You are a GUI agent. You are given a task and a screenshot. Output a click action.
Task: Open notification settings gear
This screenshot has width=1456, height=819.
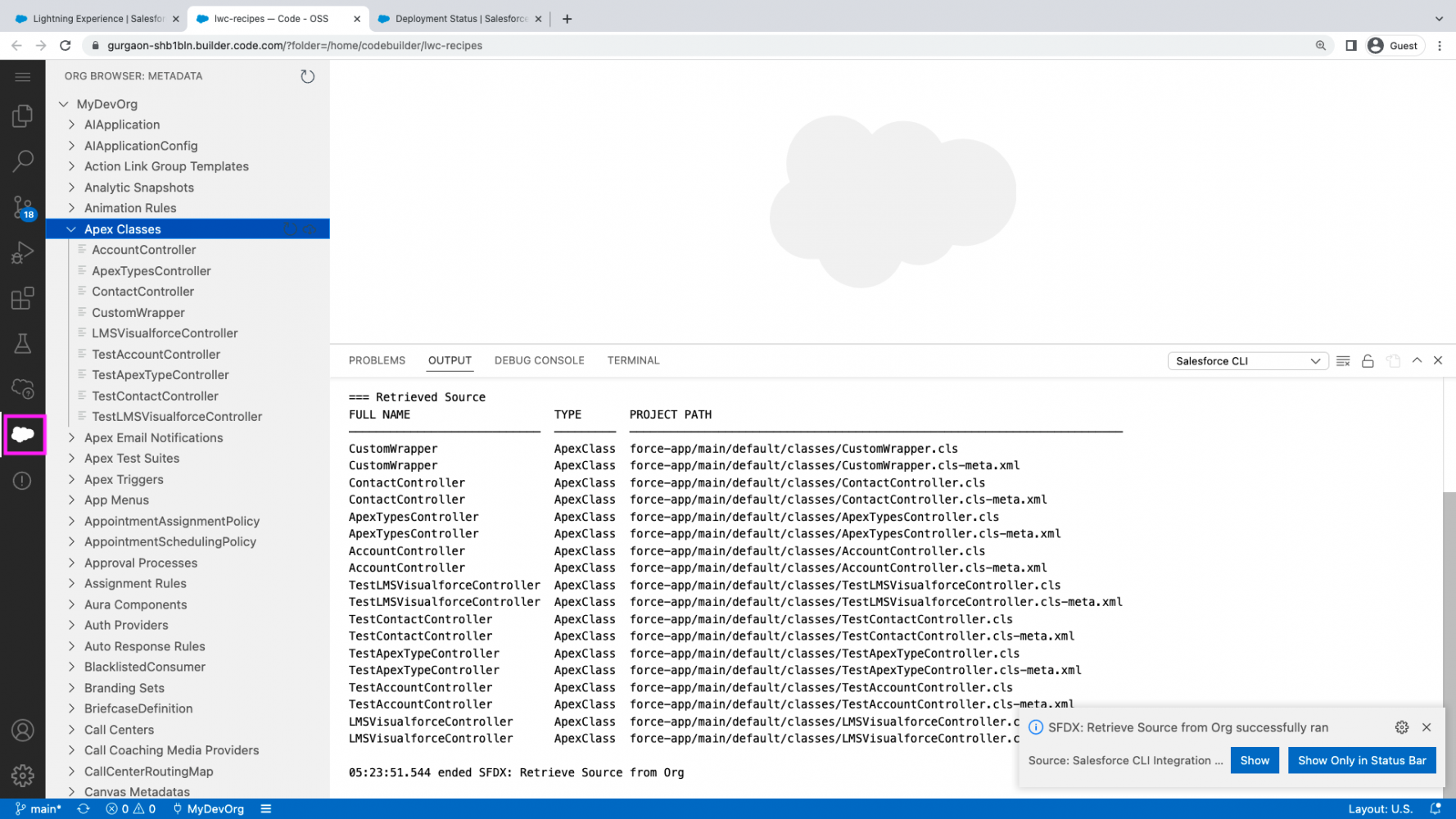coord(1402,727)
